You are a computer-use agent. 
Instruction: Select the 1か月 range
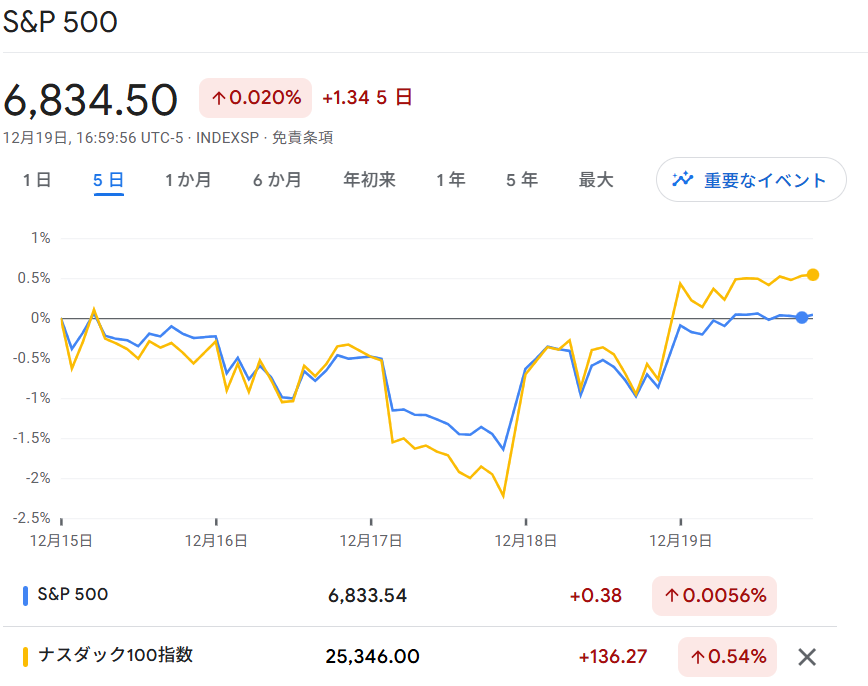tap(188, 180)
